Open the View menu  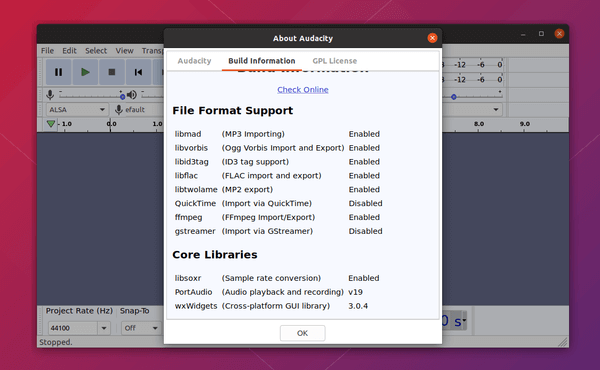tap(124, 51)
